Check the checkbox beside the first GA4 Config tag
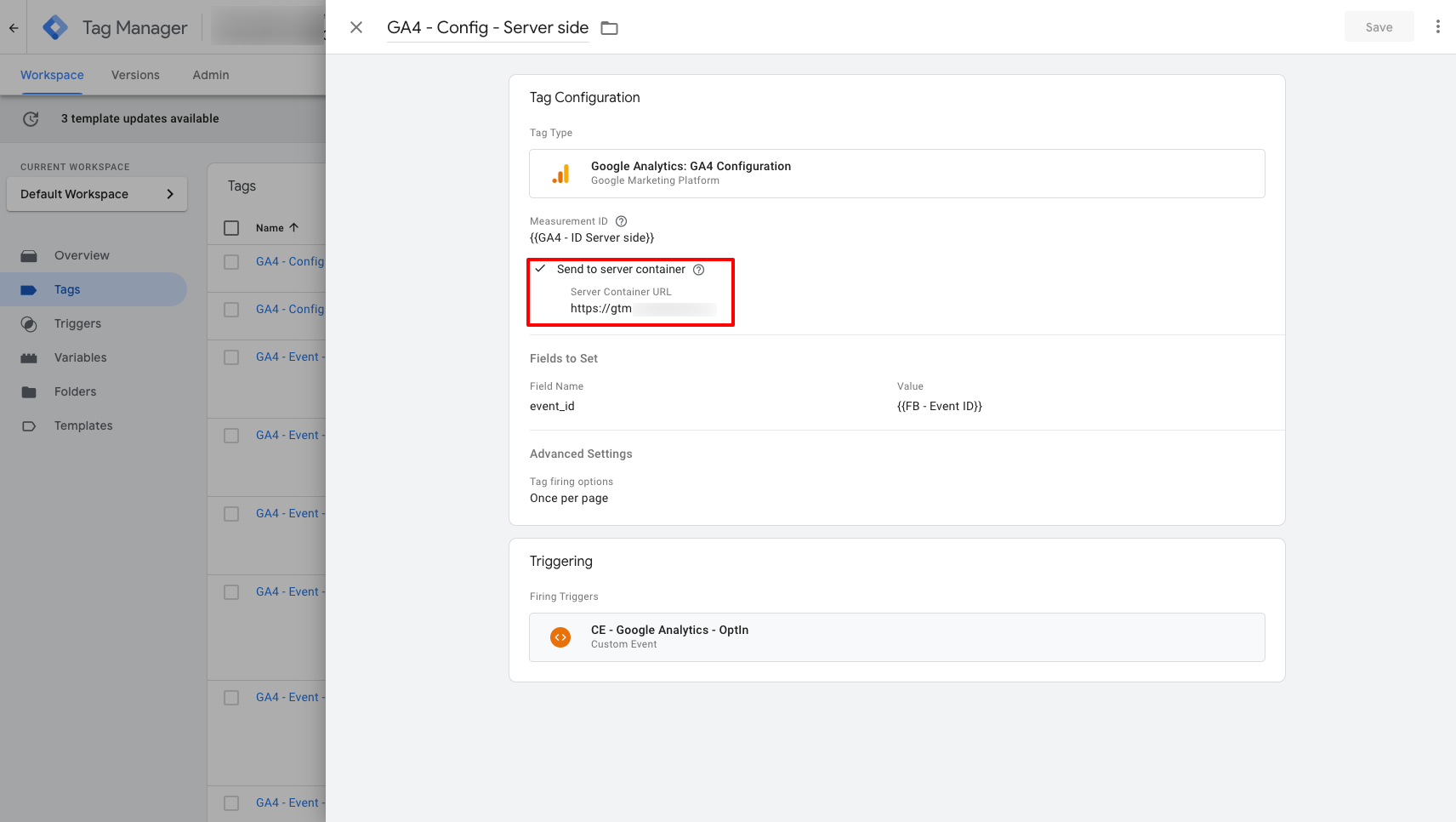1456x822 pixels. click(x=230, y=261)
